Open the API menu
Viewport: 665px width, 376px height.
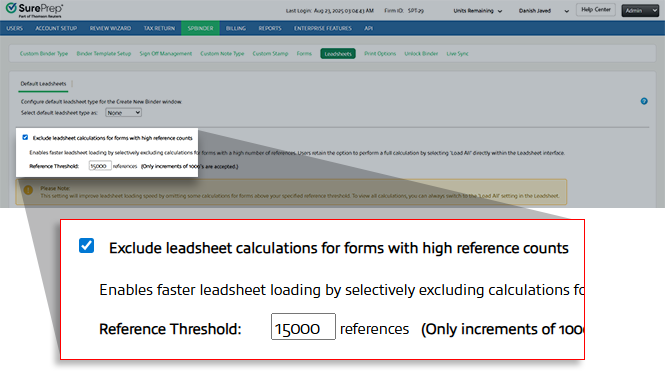[x=369, y=28]
